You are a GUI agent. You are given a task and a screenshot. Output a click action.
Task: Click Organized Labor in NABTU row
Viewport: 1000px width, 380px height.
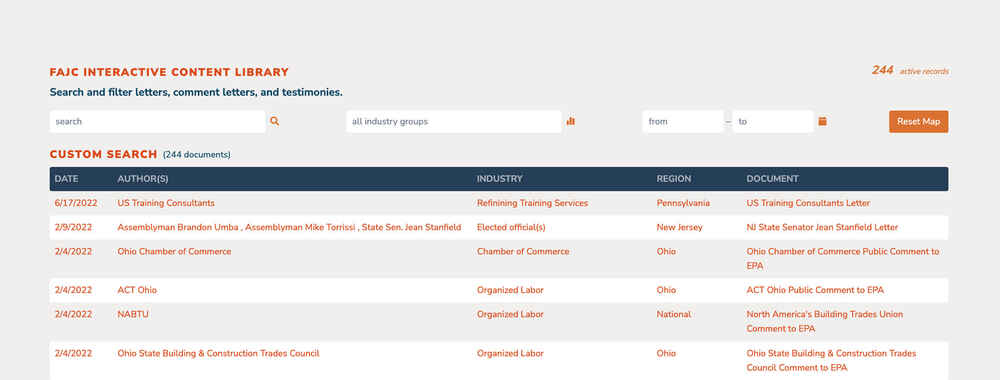tap(510, 314)
